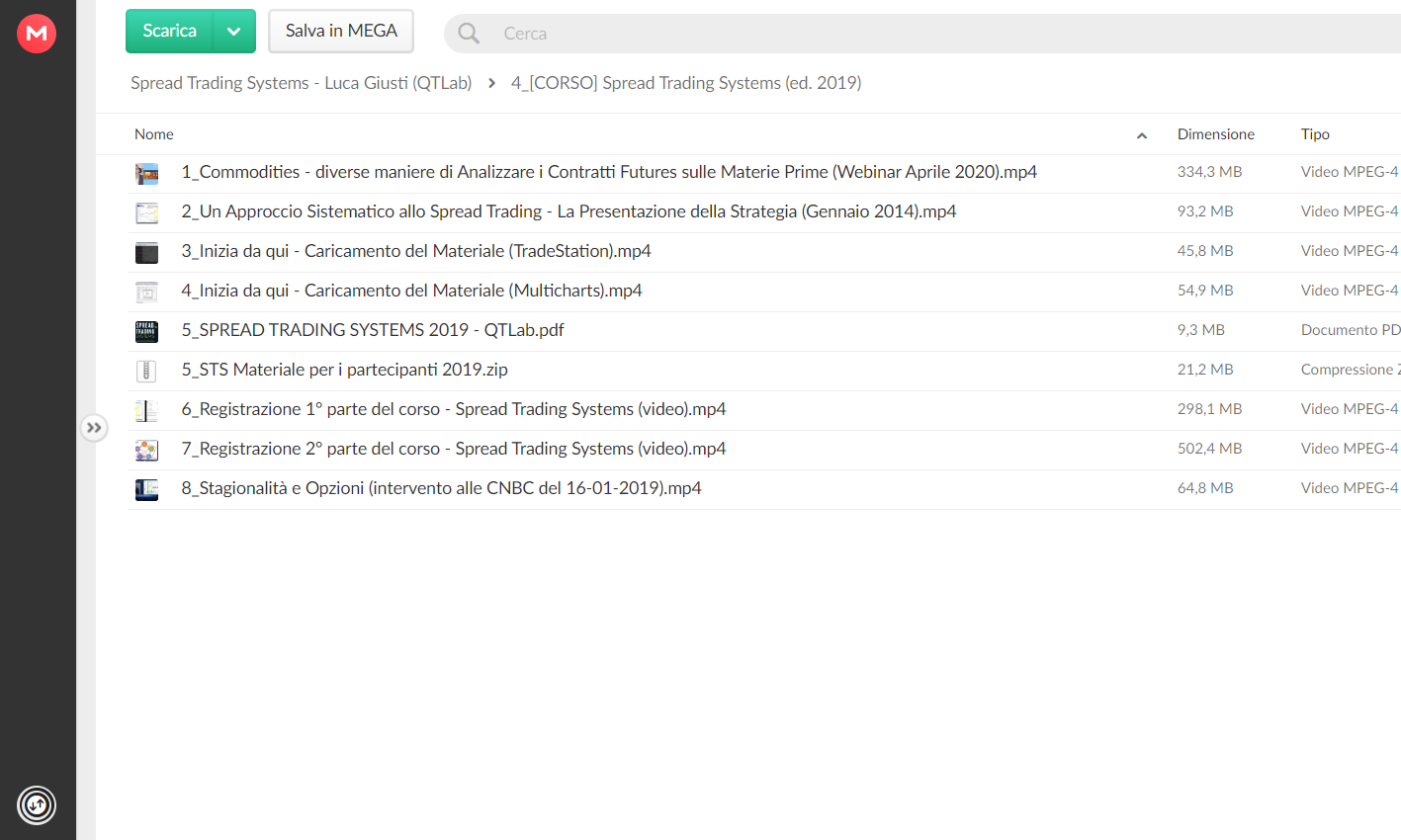Click the Salva in MEGA button
The width and height of the screenshot is (1401, 840).
point(341,32)
